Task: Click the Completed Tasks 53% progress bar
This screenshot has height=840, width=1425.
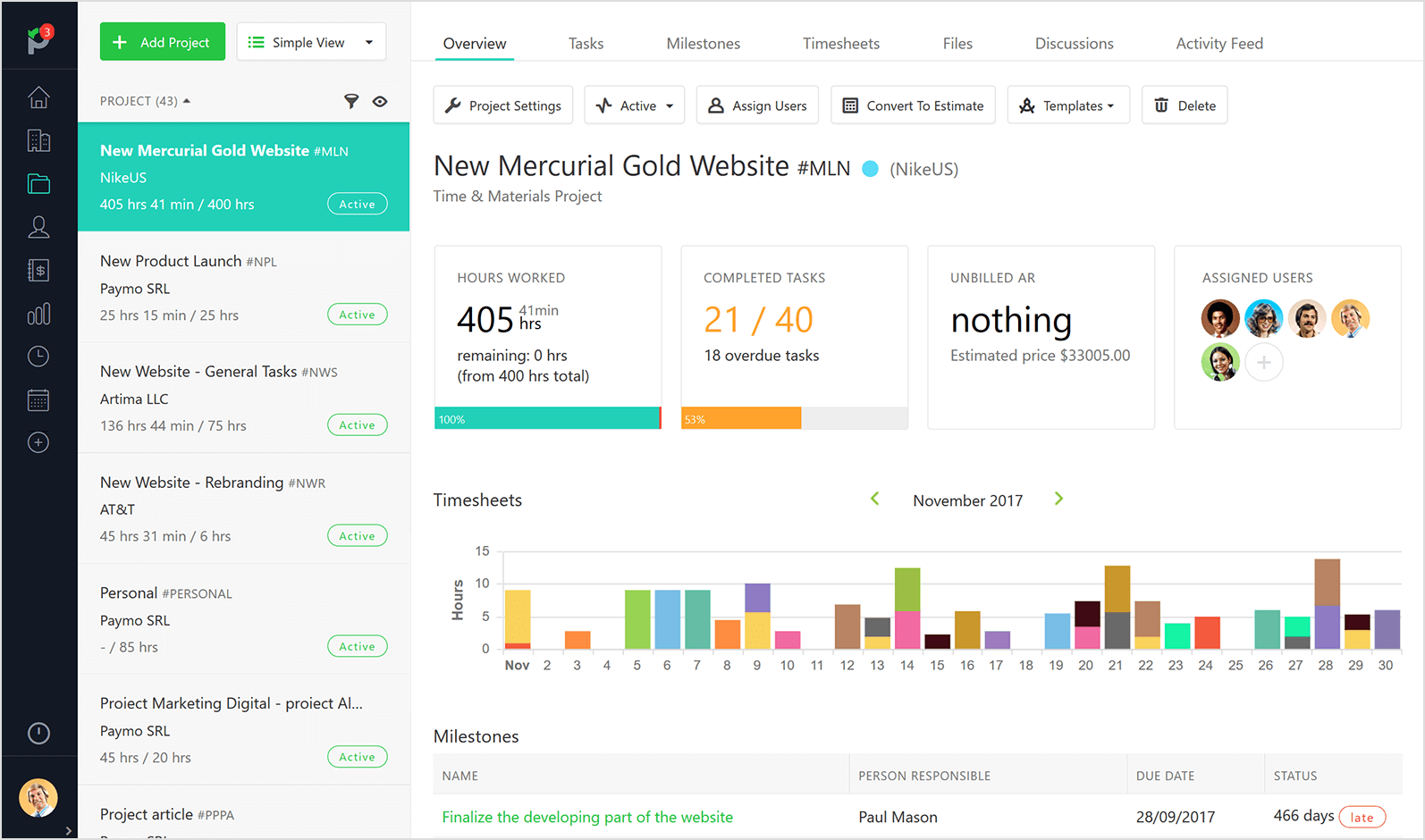Action: point(795,418)
